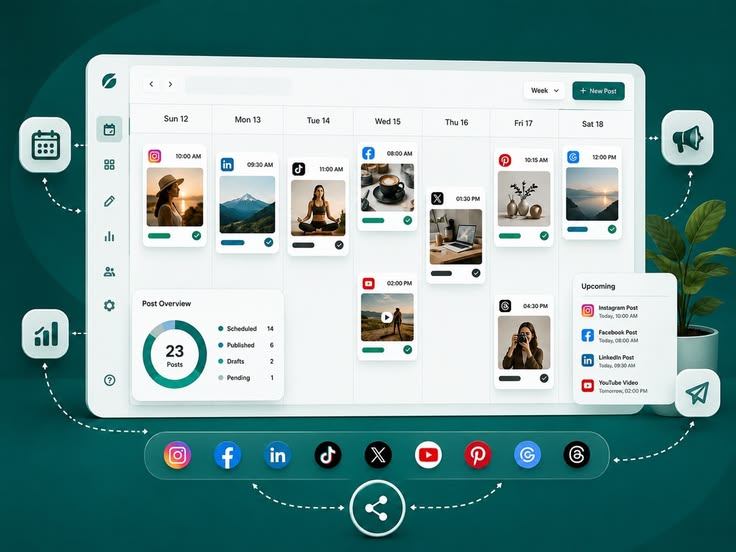Select the blue G icon in network bar

pos(527,455)
